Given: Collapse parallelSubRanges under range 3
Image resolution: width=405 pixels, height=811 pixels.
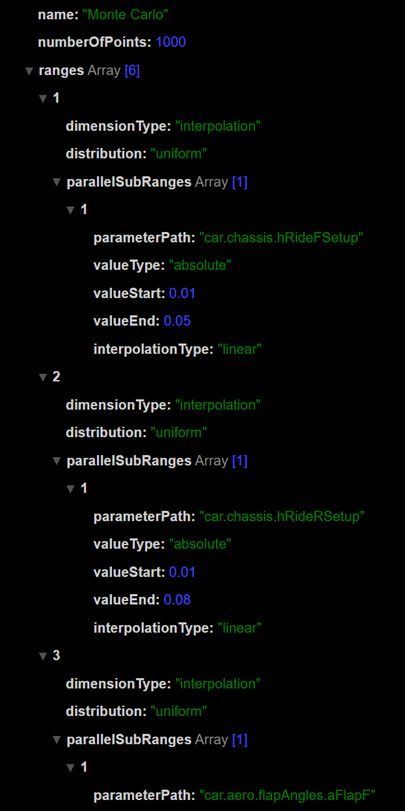Looking at the screenshot, I should [57, 740].
